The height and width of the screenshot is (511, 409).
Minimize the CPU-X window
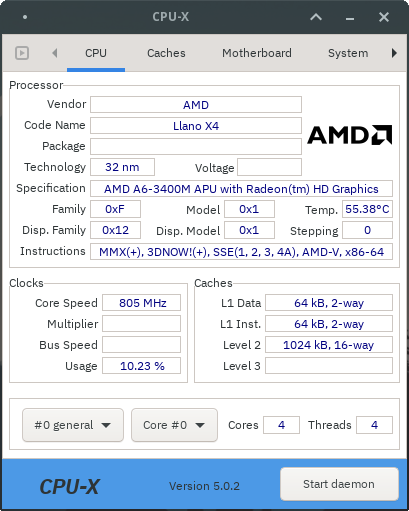click(x=350, y=18)
